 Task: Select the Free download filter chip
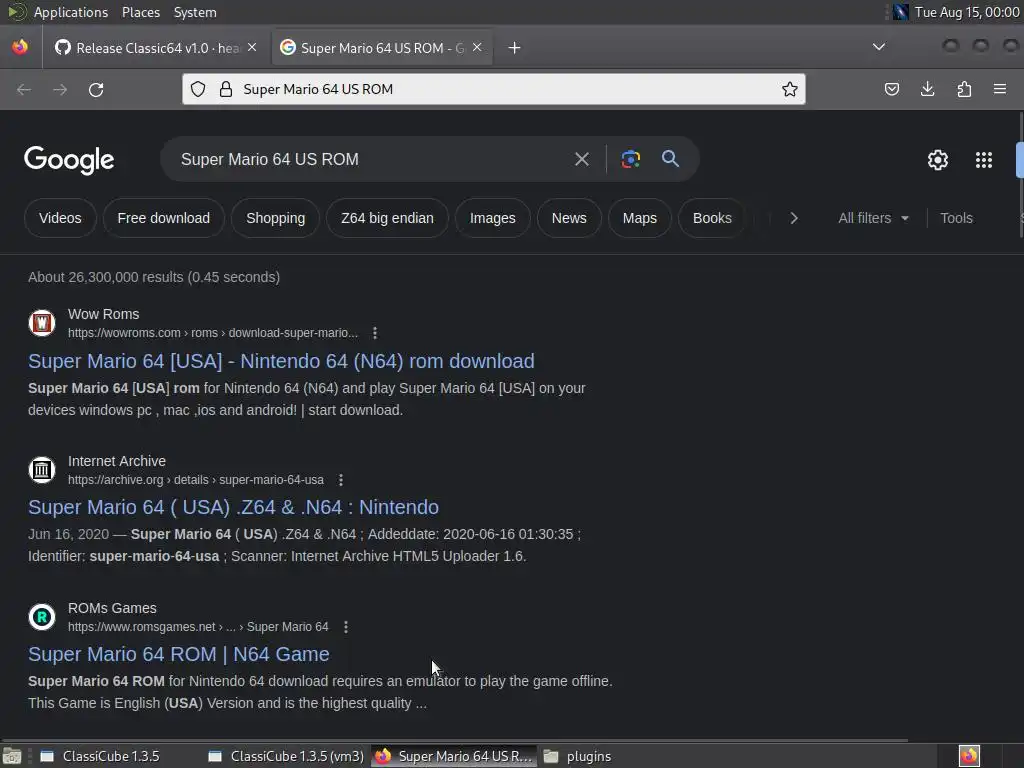pyautogui.click(x=164, y=218)
